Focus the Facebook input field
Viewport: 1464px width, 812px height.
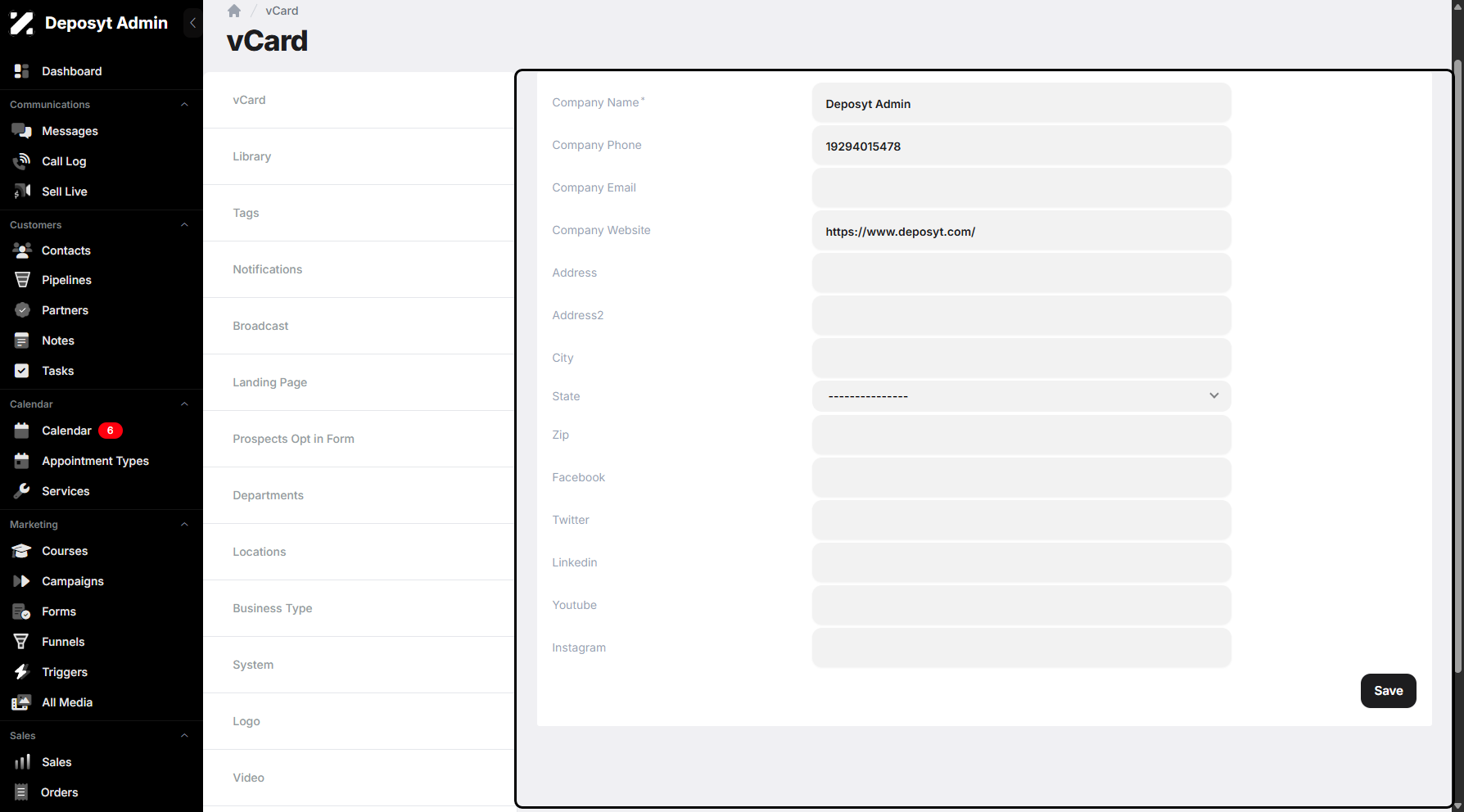click(x=1021, y=478)
